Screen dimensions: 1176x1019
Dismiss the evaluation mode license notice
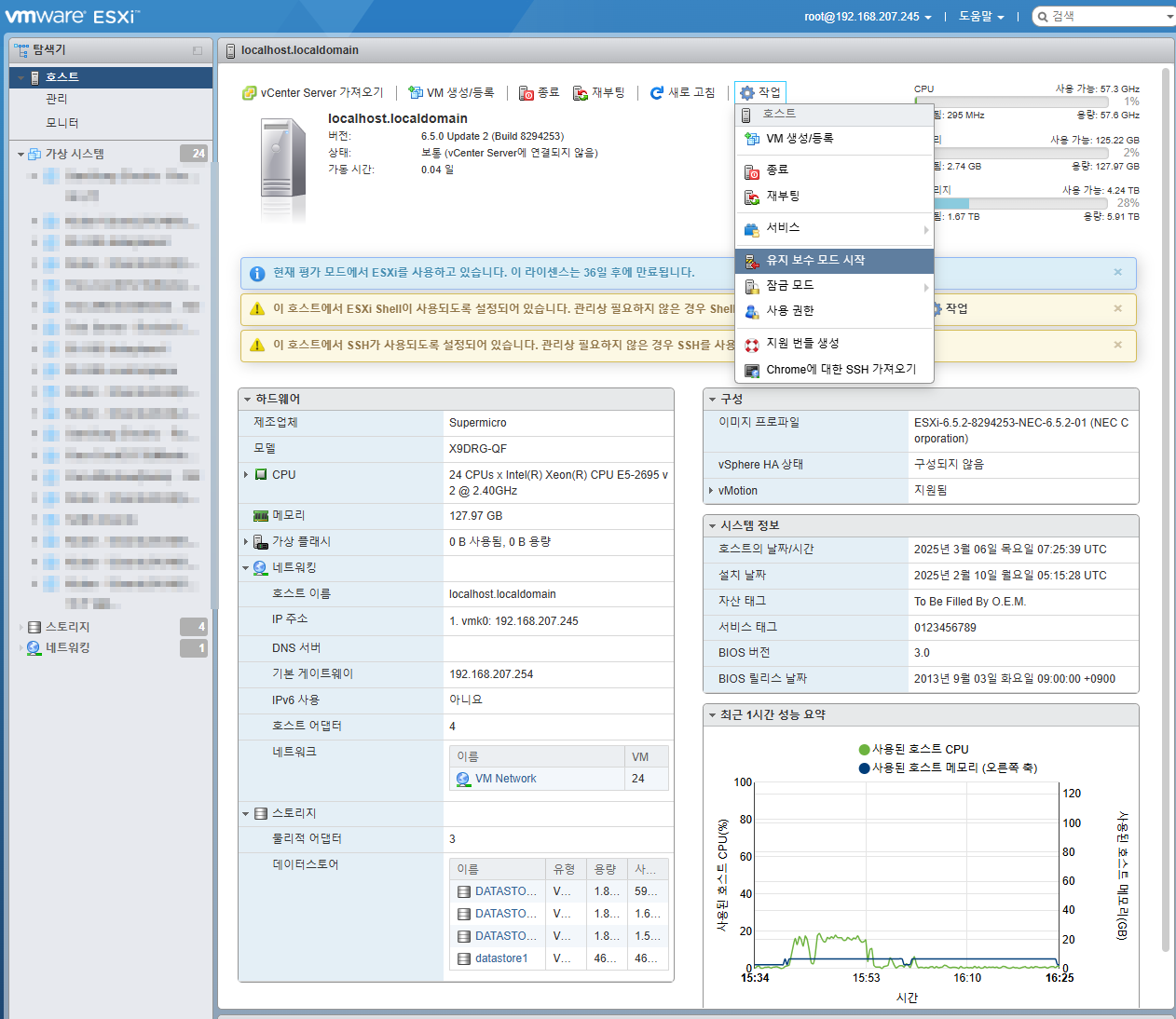[x=1118, y=272]
